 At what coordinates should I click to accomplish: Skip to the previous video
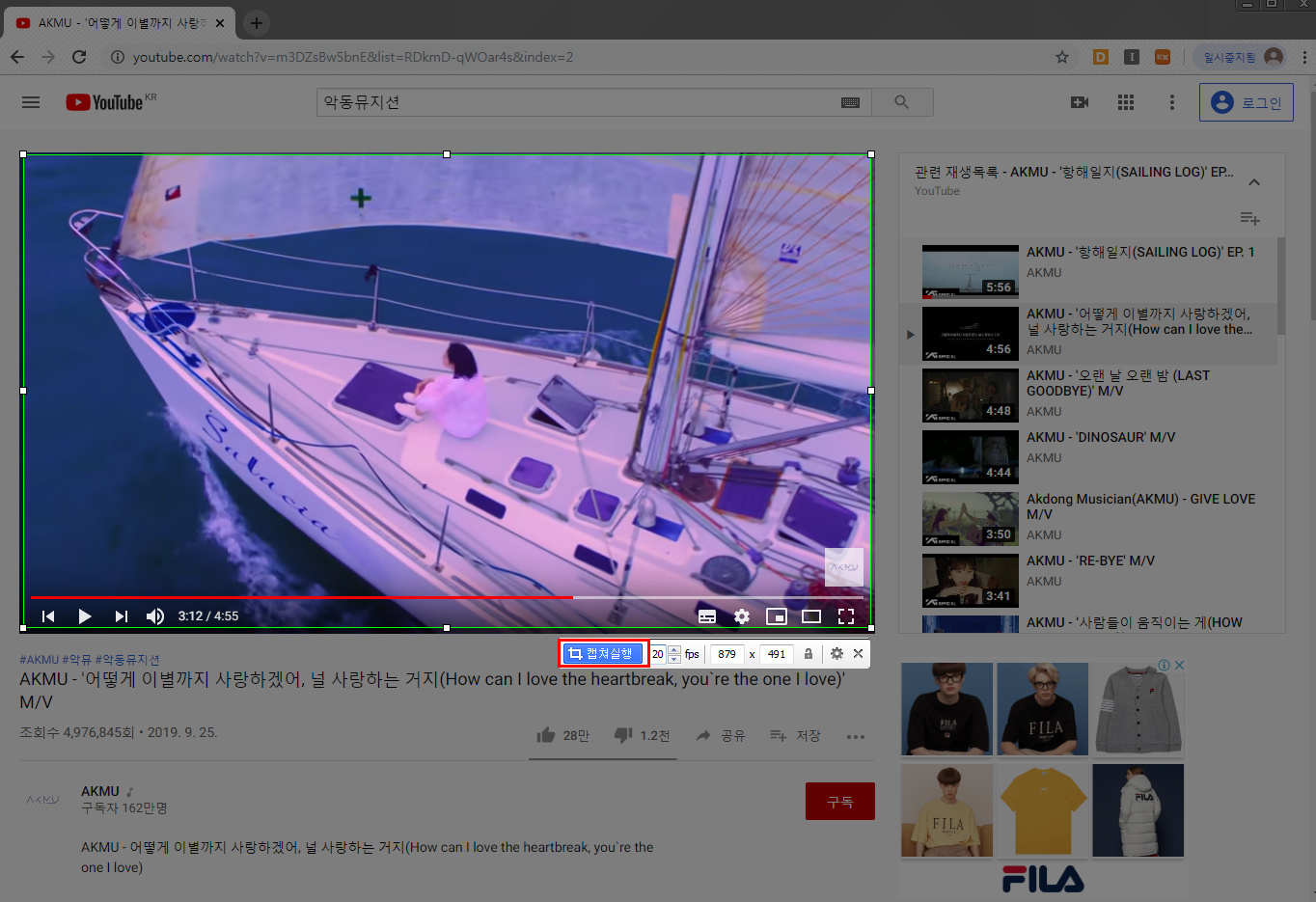tap(48, 616)
